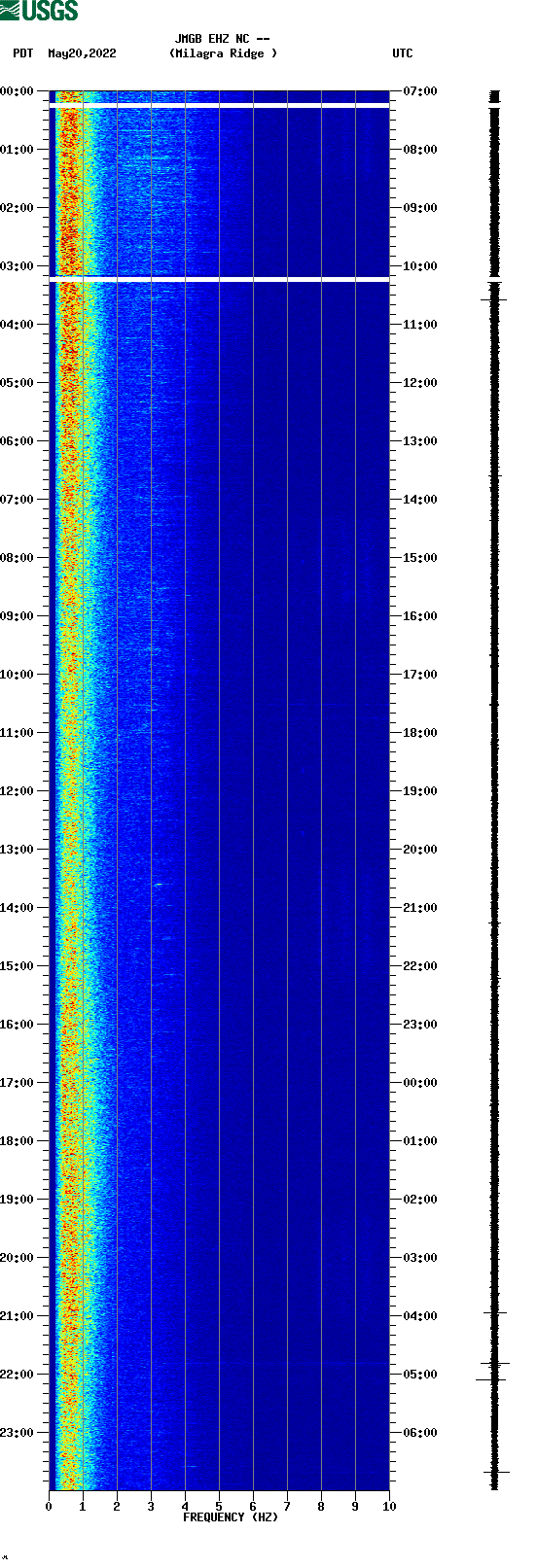The height and width of the screenshot is (1568, 537).
Task: Click the 21:00 PDT time label
Action: [x=18, y=1316]
